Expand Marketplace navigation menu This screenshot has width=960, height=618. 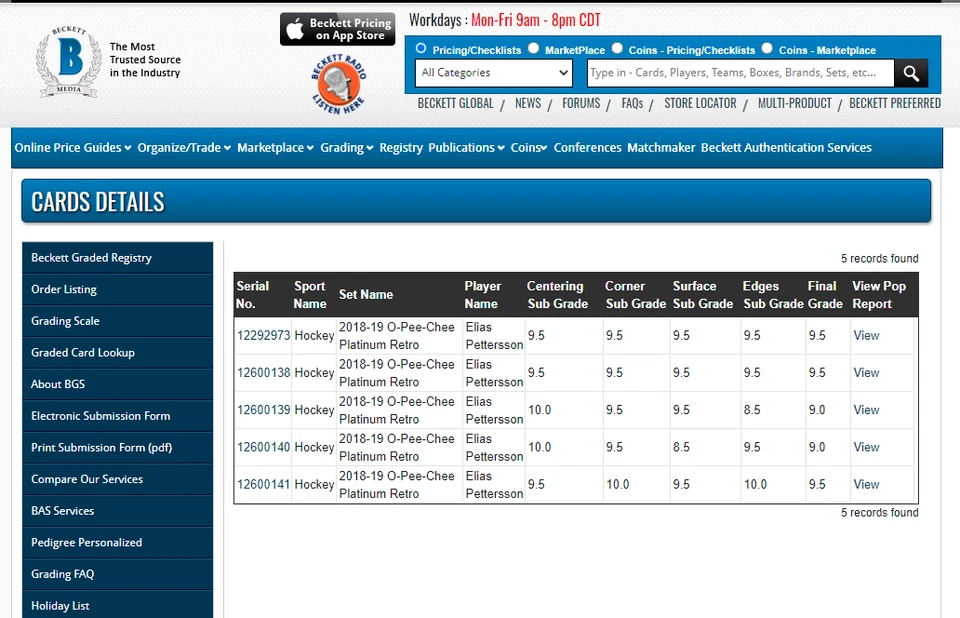coord(276,148)
